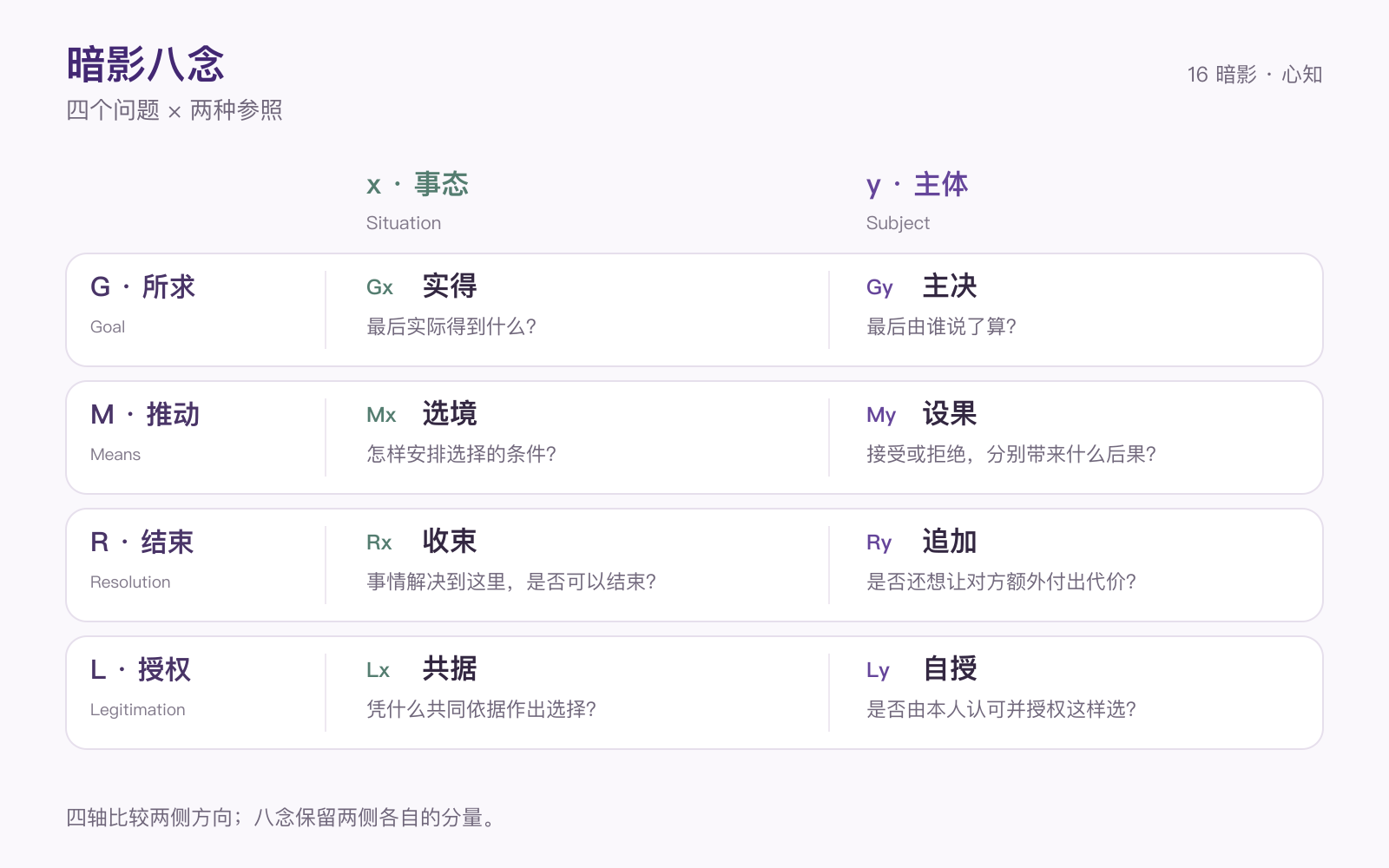Click the row header R · 结束
This screenshot has width=1389, height=868.
click(142, 542)
